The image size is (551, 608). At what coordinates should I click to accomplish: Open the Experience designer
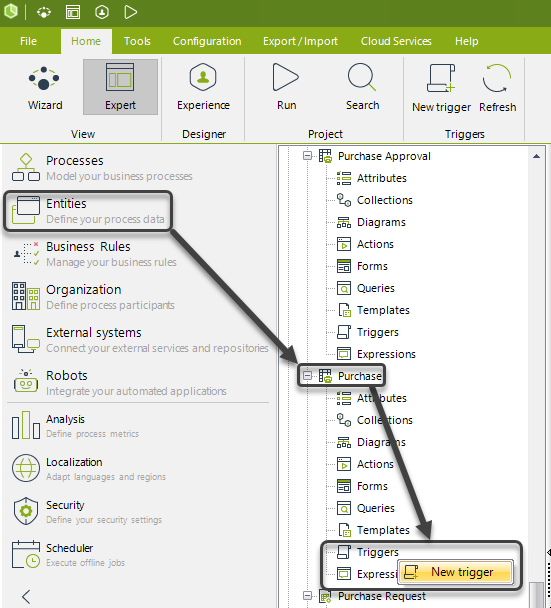203,88
